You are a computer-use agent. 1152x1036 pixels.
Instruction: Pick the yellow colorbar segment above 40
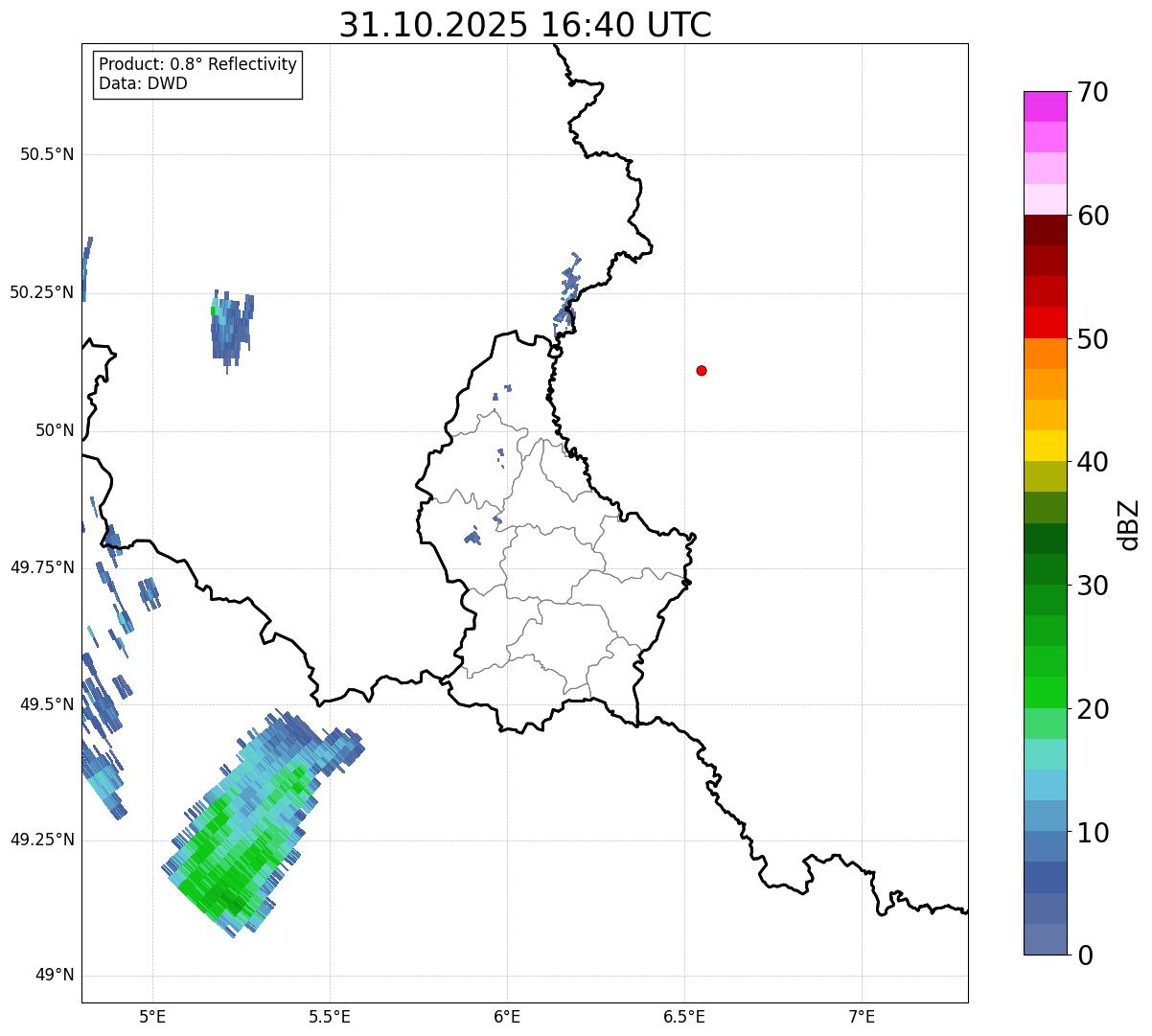[1046, 446]
